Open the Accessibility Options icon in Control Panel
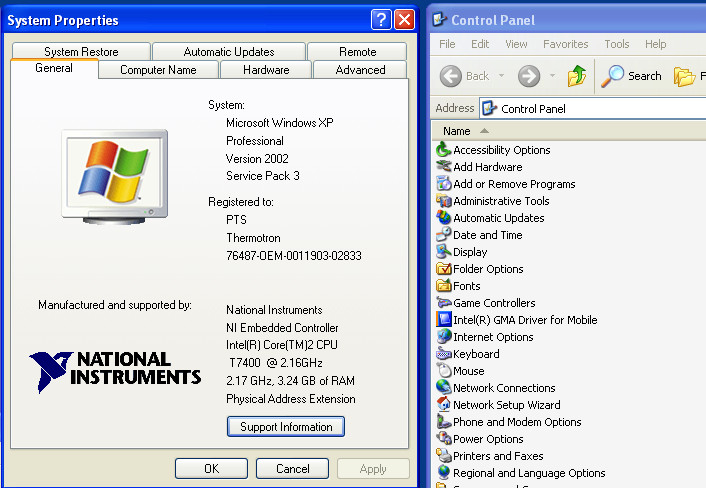Image resolution: width=706 pixels, height=488 pixels. click(x=444, y=149)
